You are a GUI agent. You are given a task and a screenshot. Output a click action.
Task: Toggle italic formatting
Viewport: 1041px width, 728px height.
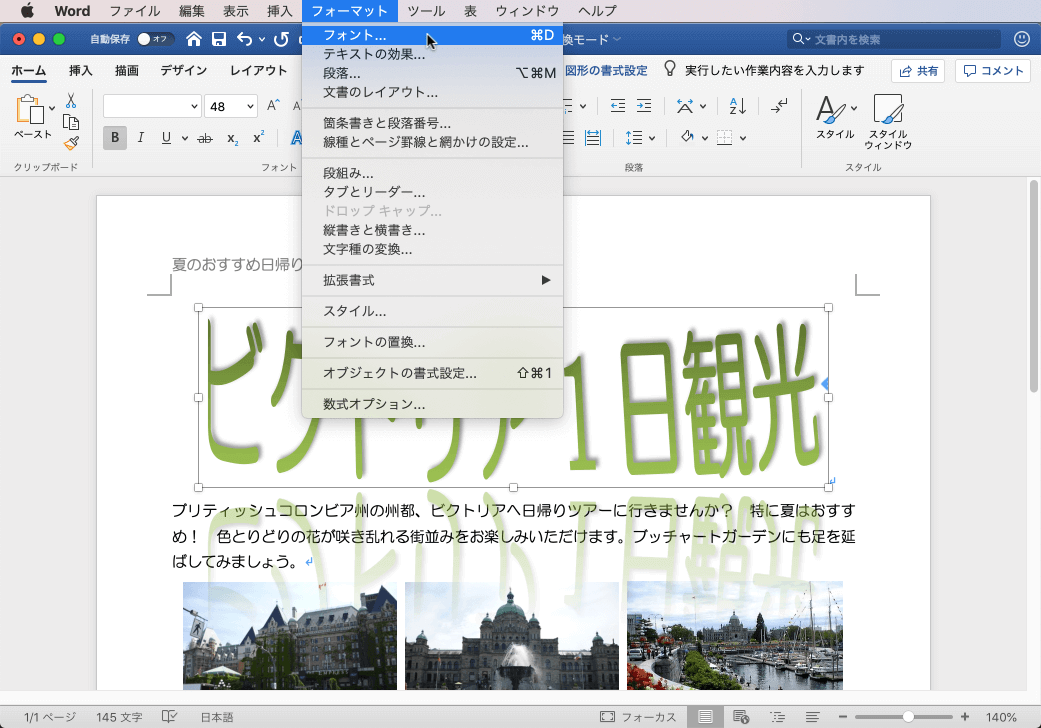tap(140, 137)
